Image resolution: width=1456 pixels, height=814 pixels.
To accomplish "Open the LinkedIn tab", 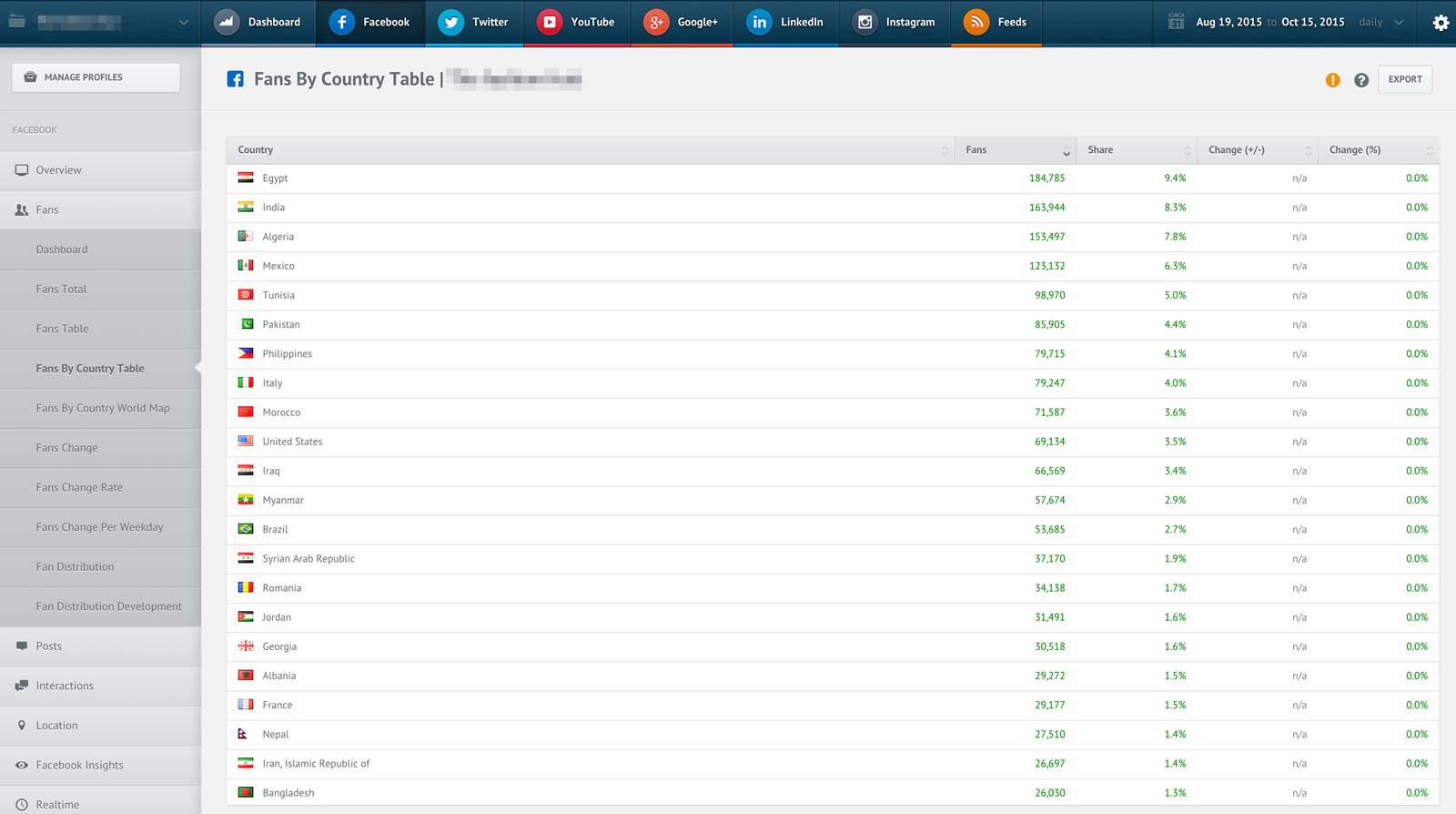I will [x=784, y=23].
